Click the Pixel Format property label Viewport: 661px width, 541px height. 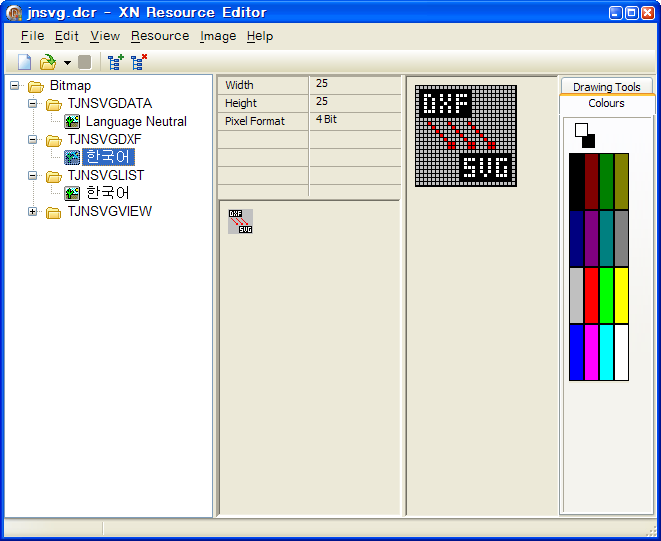click(x=255, y=121)
